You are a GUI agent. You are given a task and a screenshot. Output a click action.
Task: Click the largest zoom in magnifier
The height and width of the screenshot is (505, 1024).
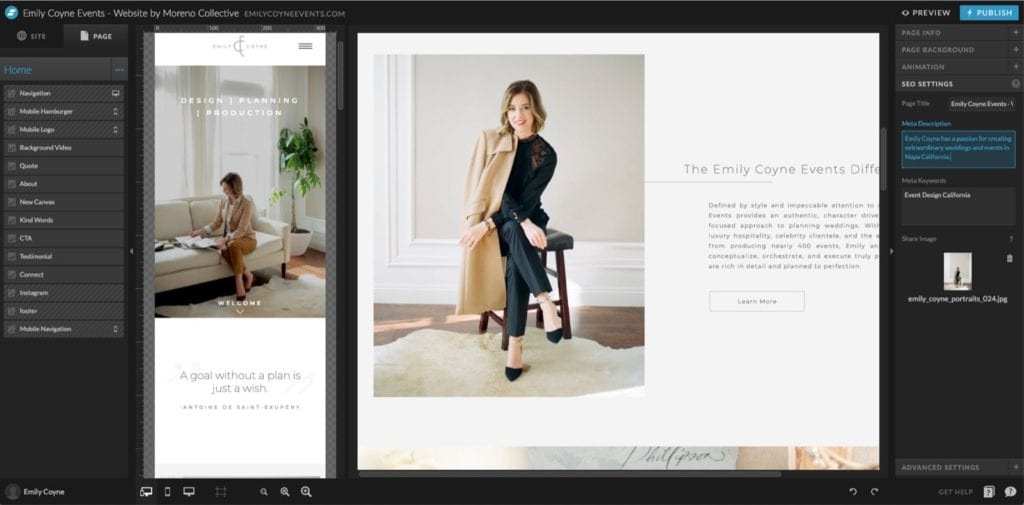pyautogui.click(x=306, y=492)
